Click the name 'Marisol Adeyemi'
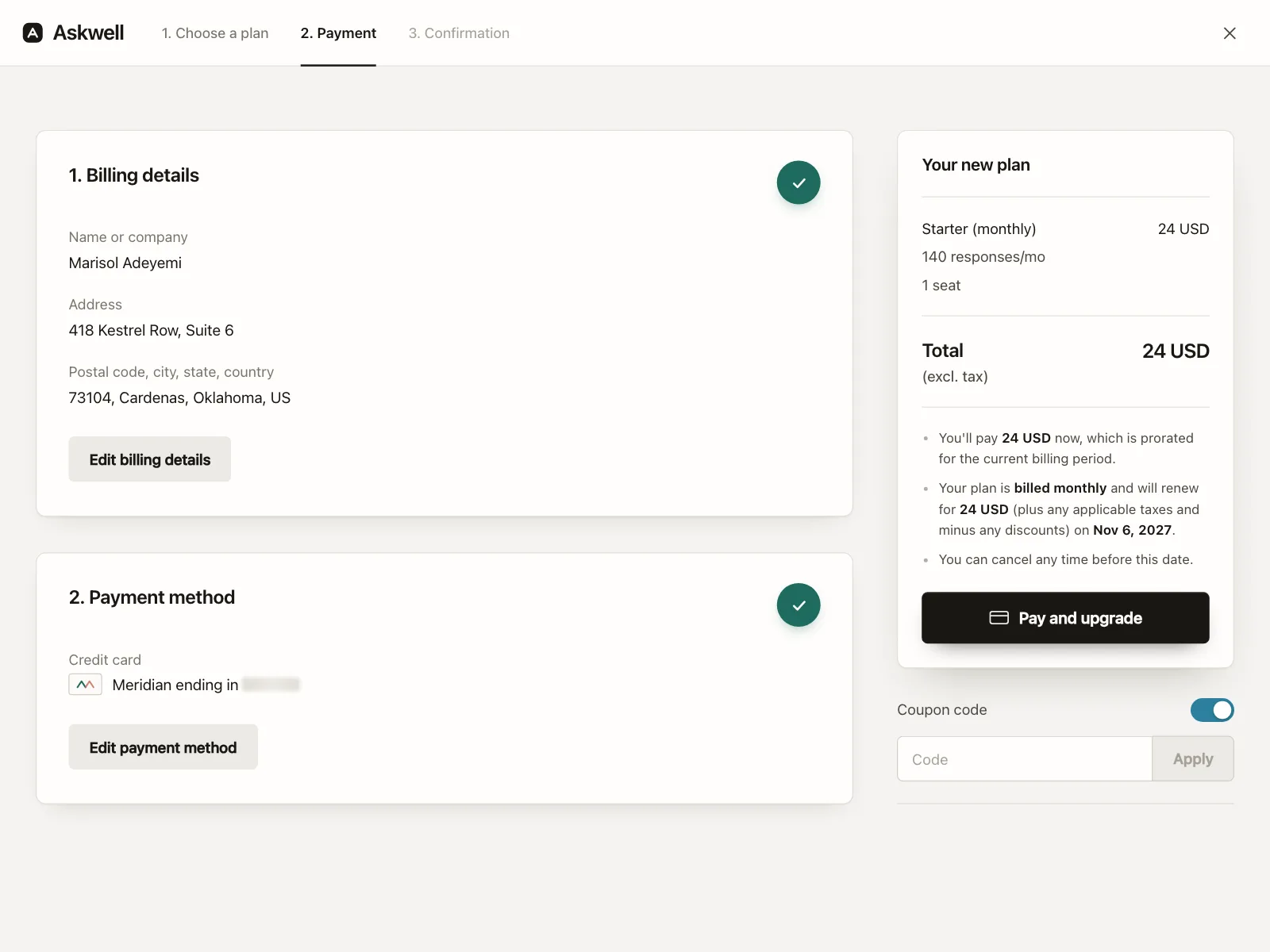The width and height of the screenshot is (1270, 952). [x=125, y=263]
